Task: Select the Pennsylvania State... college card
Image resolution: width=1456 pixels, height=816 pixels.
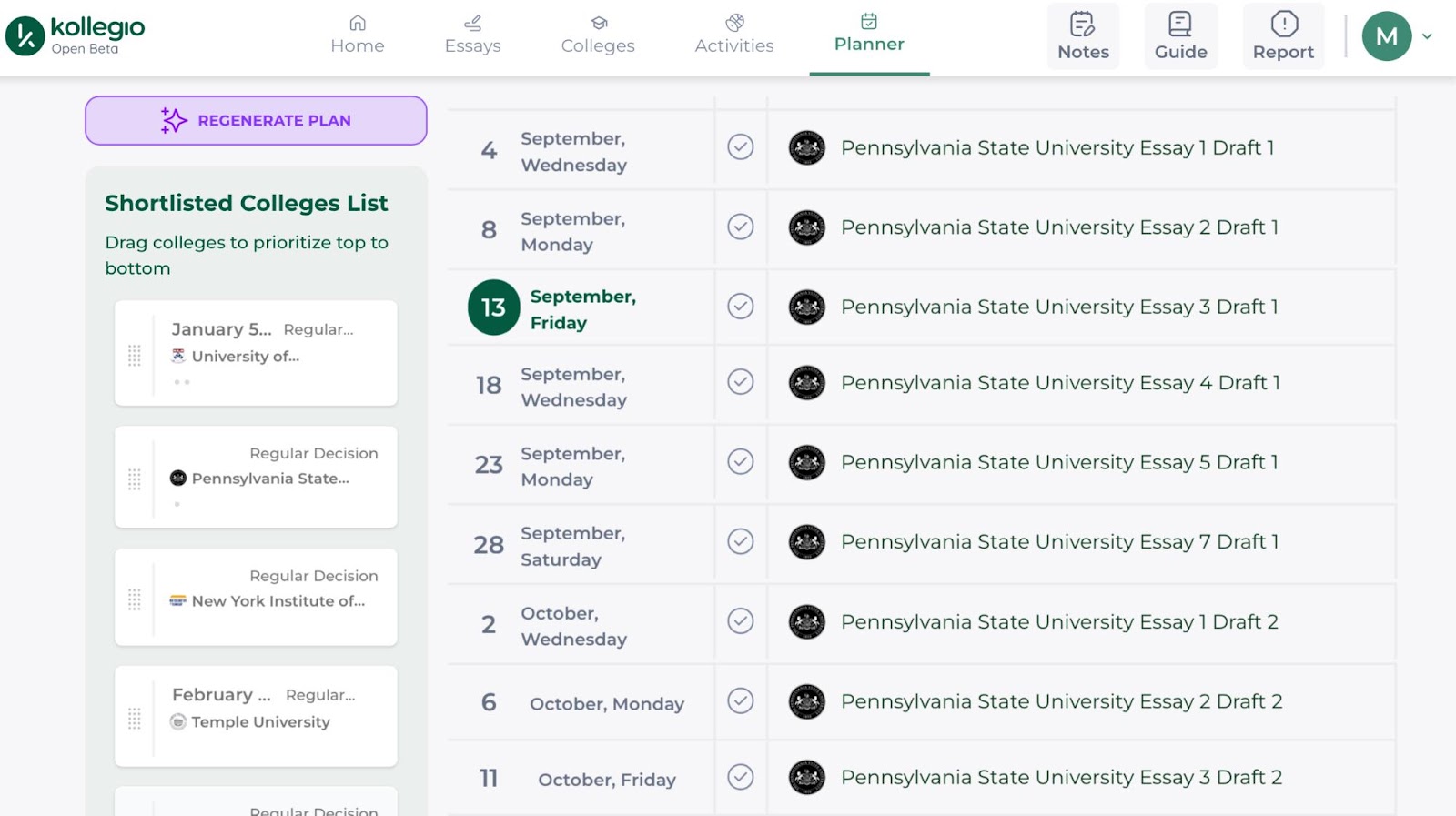Action: (x=256, y=477)
